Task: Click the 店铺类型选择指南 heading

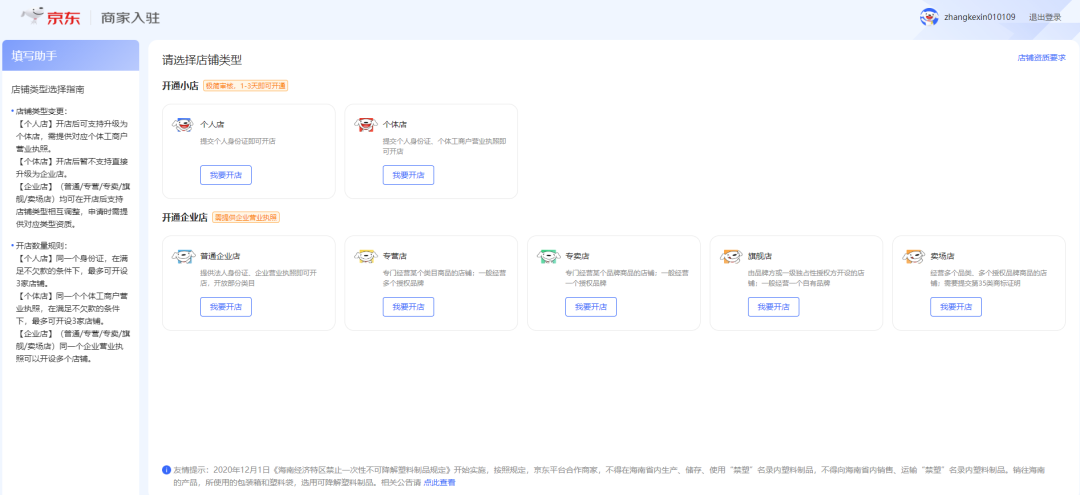Action: [48, 89]
